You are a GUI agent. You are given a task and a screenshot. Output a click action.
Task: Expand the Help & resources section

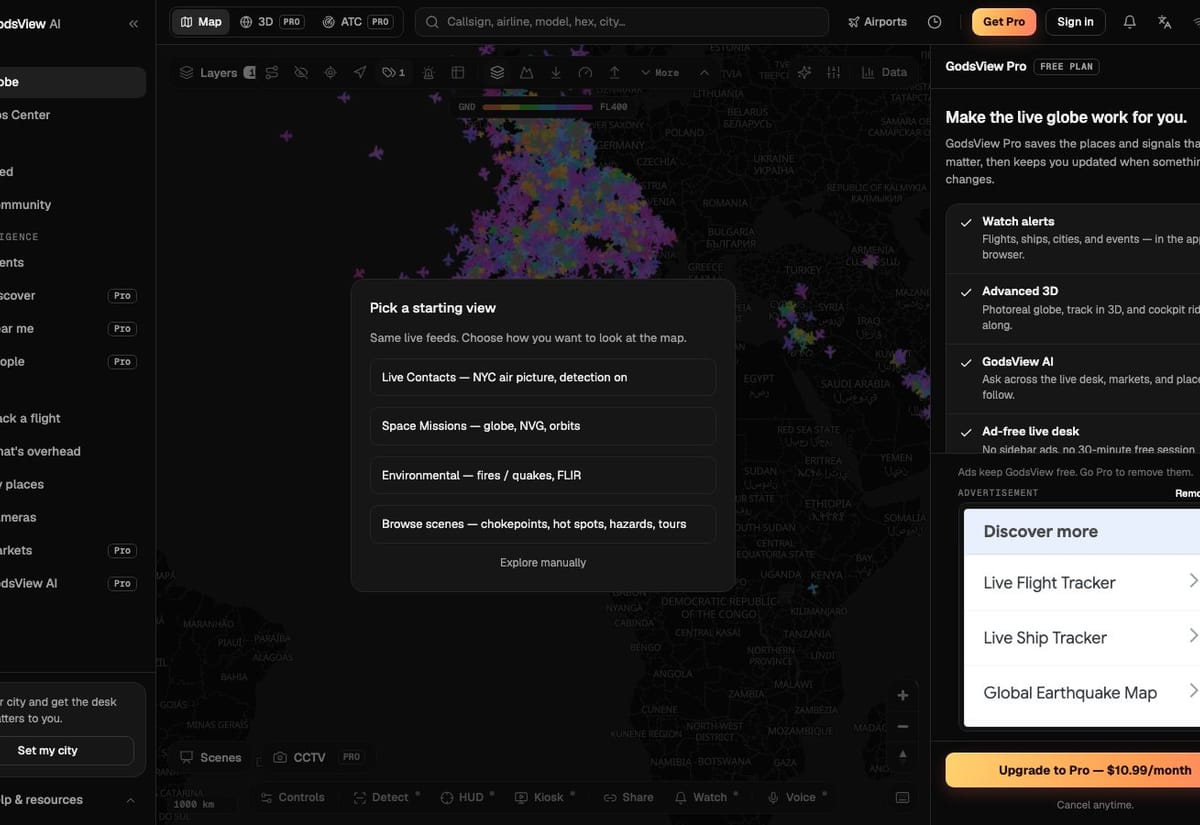point(68,800)
